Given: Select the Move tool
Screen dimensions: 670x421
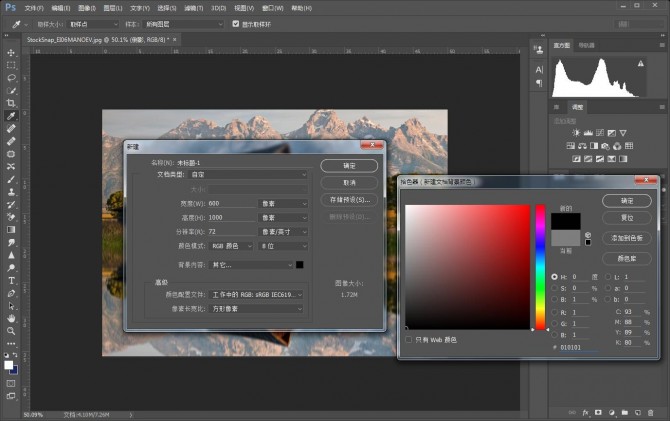Looking at the screenshot, I should tap(11, 52).
